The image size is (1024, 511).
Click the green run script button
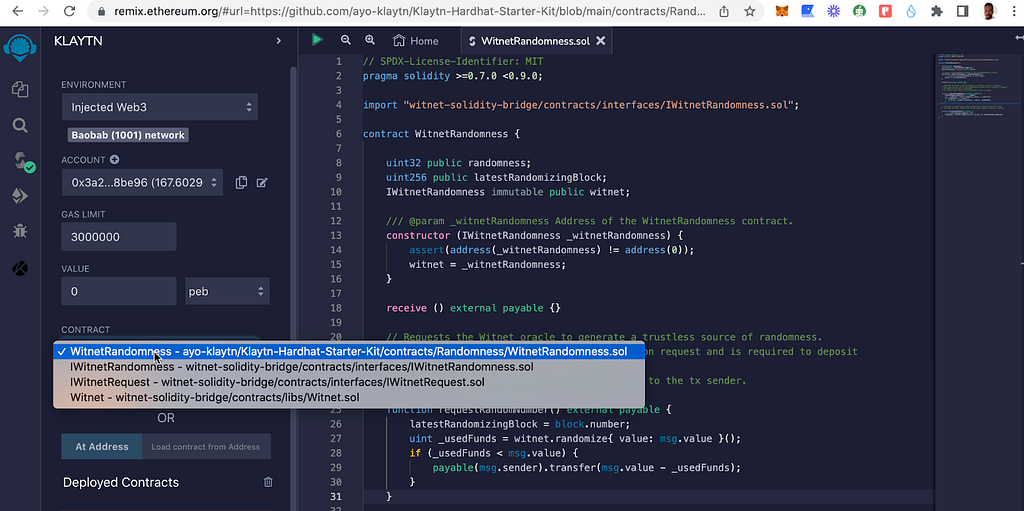click(x=317, y=40)
